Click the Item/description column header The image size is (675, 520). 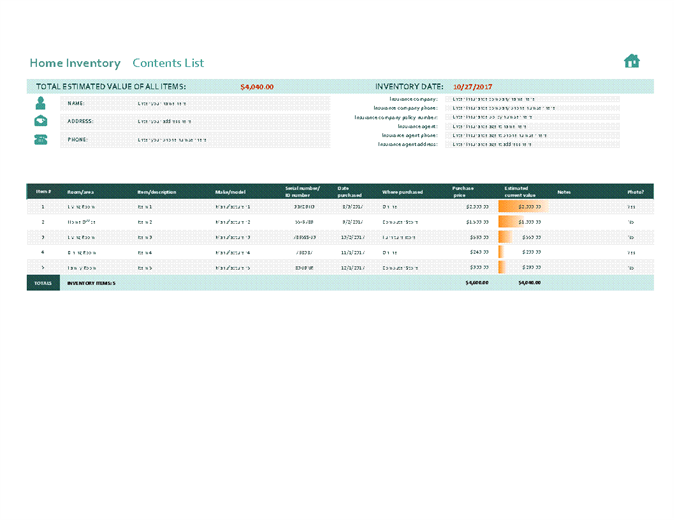pos(157,192)
